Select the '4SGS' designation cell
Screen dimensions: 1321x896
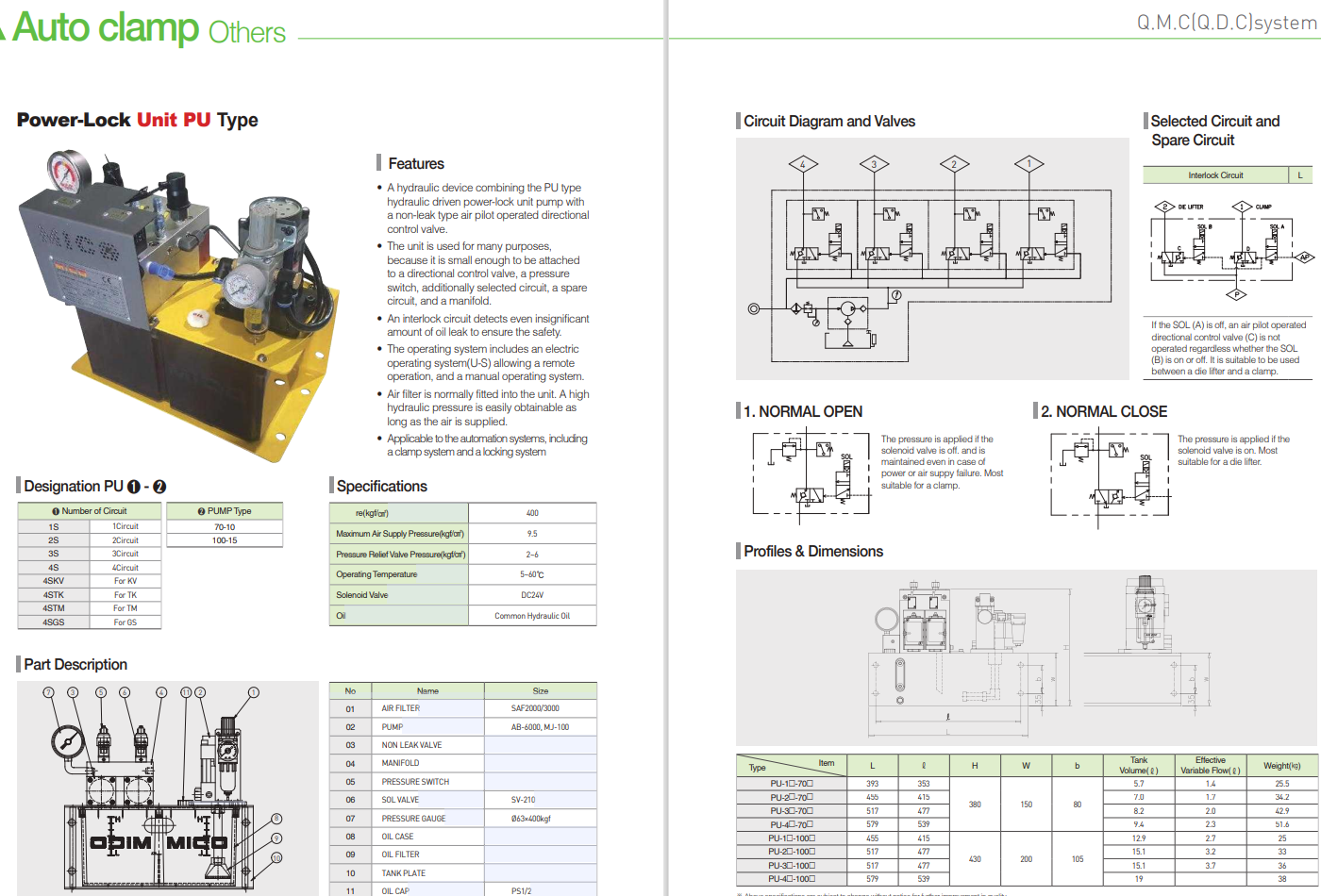(x=54, y=622)
